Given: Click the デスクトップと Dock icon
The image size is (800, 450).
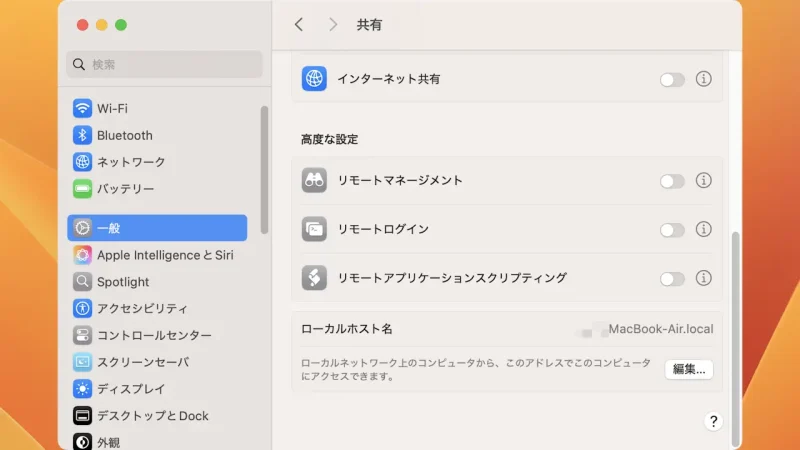Looking at the screenshot, I should 82,415.
